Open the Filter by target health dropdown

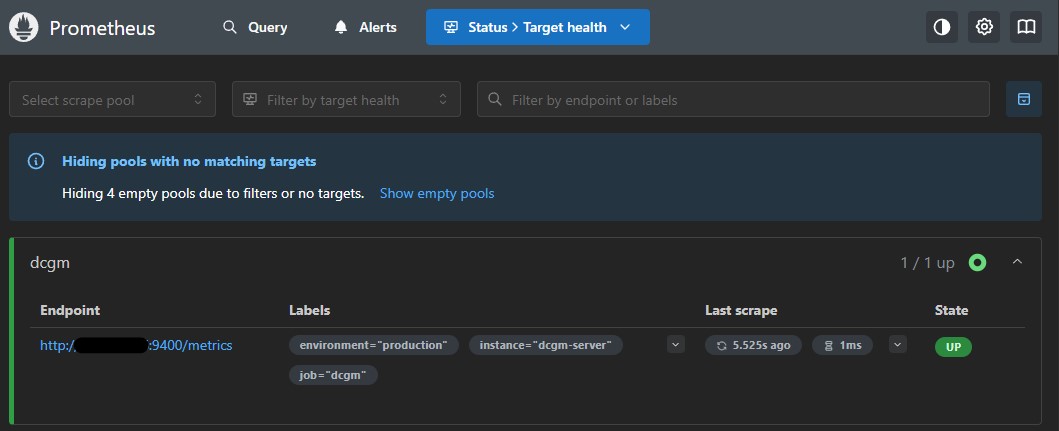pos(346,100)
